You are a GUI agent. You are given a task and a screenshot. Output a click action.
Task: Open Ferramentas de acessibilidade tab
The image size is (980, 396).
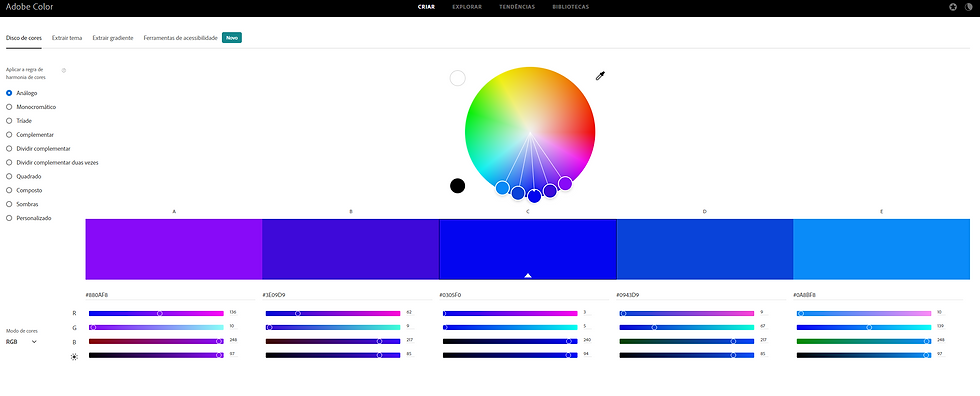pyautogui.click(x=181, y=38)
